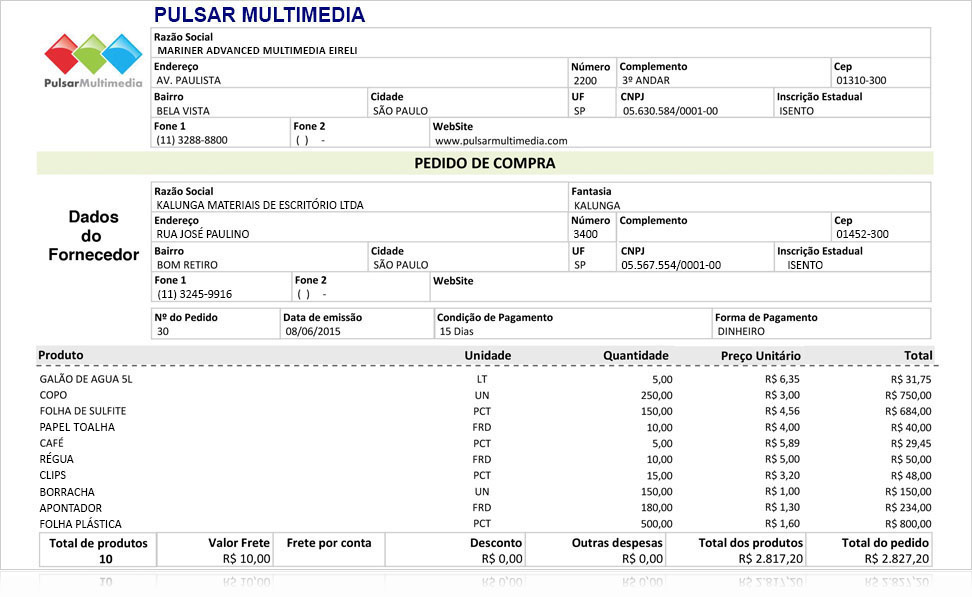Click the product row "COPO"
972x597 pixels.
tap(53, 396)
